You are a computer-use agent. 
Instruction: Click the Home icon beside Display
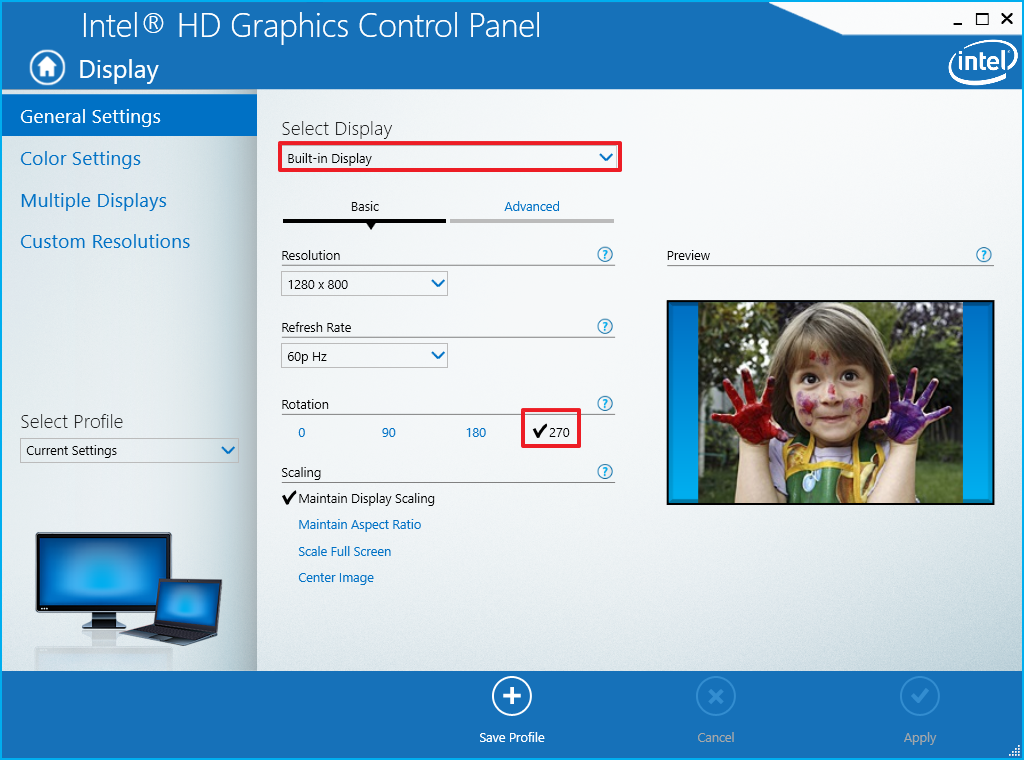47,67
